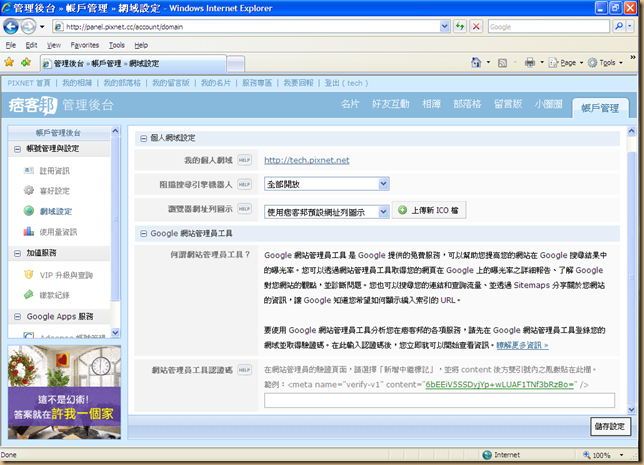644x465 pixels.
Task: Click the gear icon beside 喜好設定
Action: [28, 190]
